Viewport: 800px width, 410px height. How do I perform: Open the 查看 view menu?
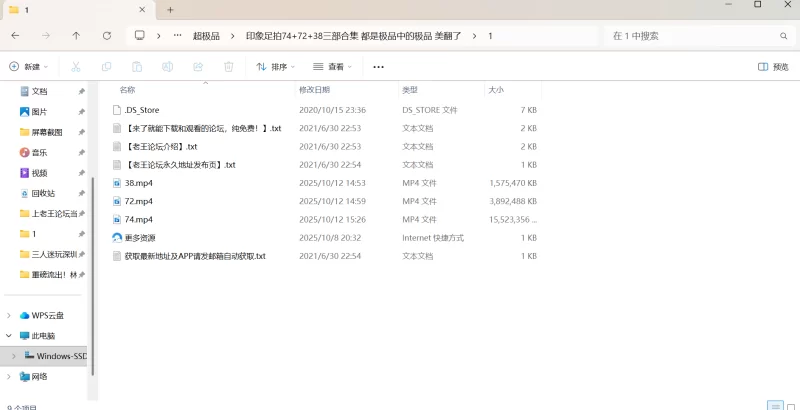pos(333,67)
